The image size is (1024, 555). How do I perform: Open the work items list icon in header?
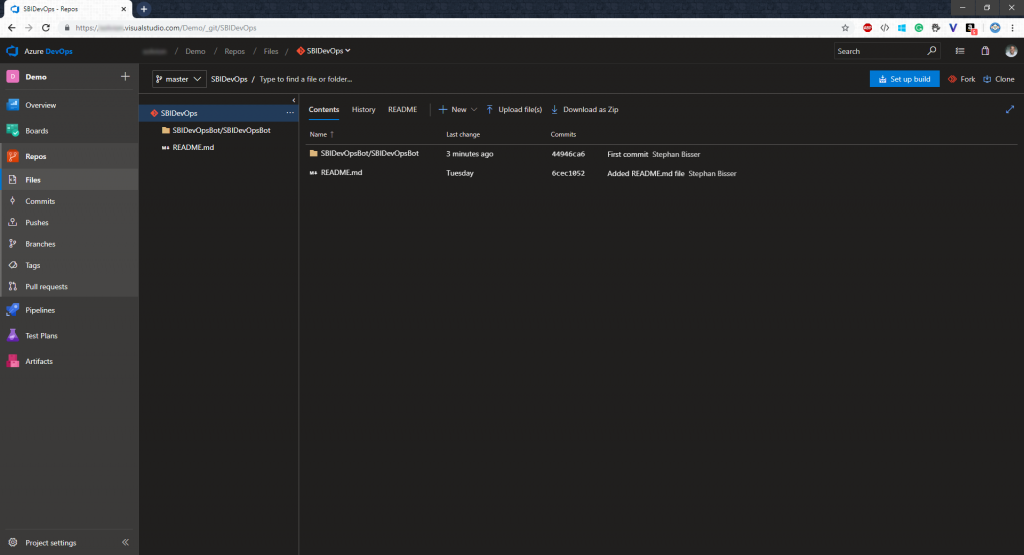click(x=960, y=51)
